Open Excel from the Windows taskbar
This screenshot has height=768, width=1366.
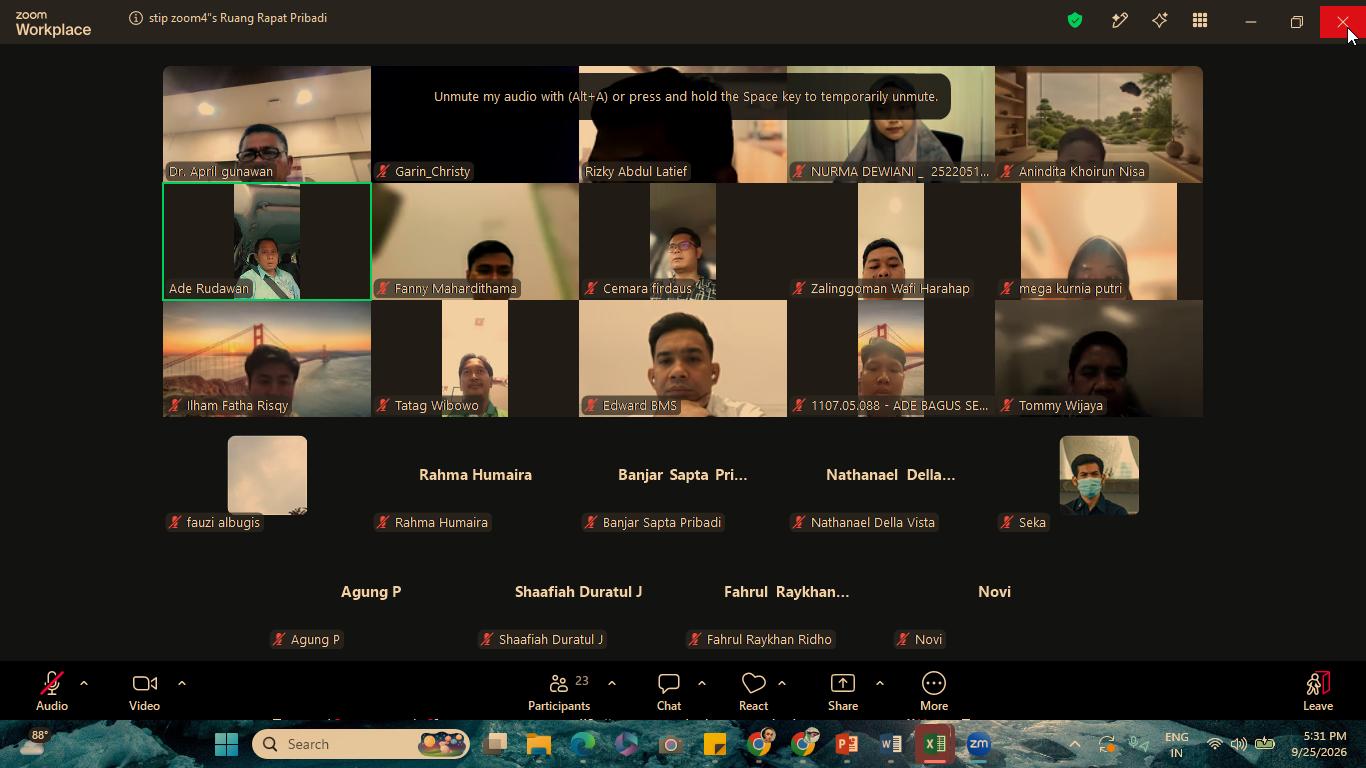coord(935,744)
